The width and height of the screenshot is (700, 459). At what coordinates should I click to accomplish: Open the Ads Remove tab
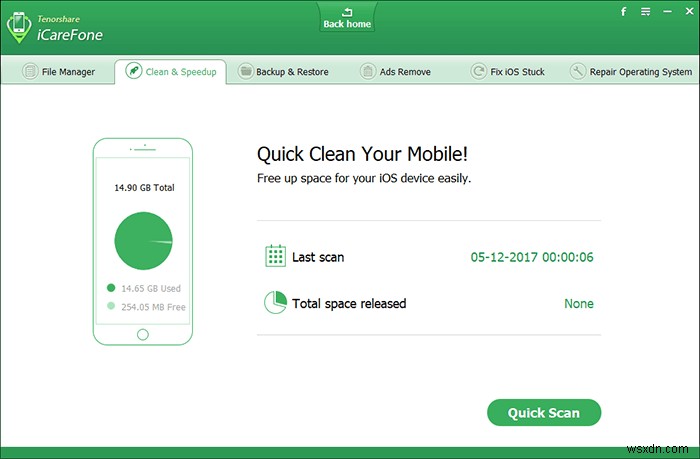point(396,71)
